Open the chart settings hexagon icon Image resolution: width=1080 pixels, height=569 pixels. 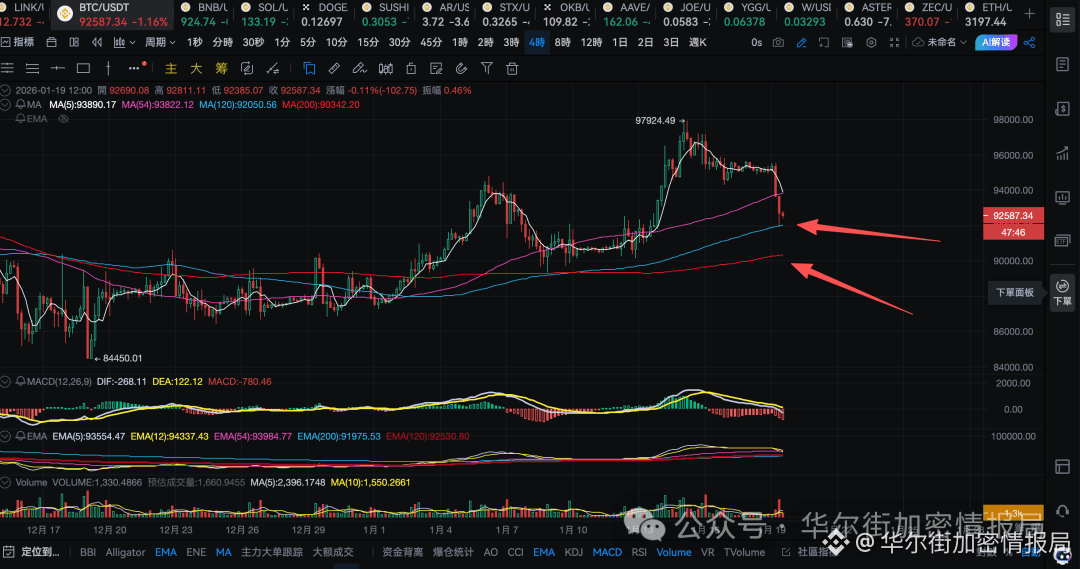pos(871,43)
